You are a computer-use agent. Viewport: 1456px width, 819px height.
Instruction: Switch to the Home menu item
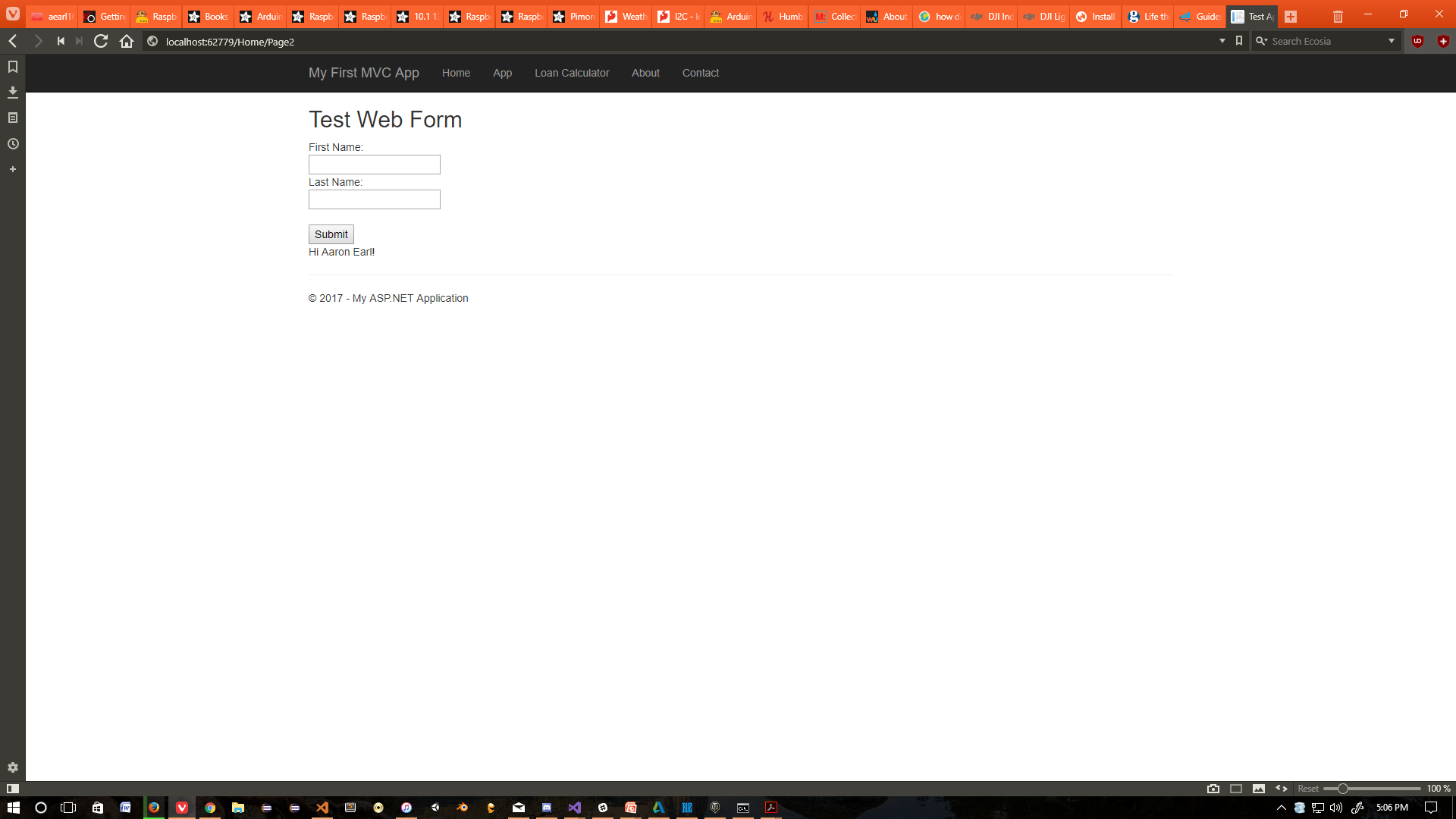point(456,73)
